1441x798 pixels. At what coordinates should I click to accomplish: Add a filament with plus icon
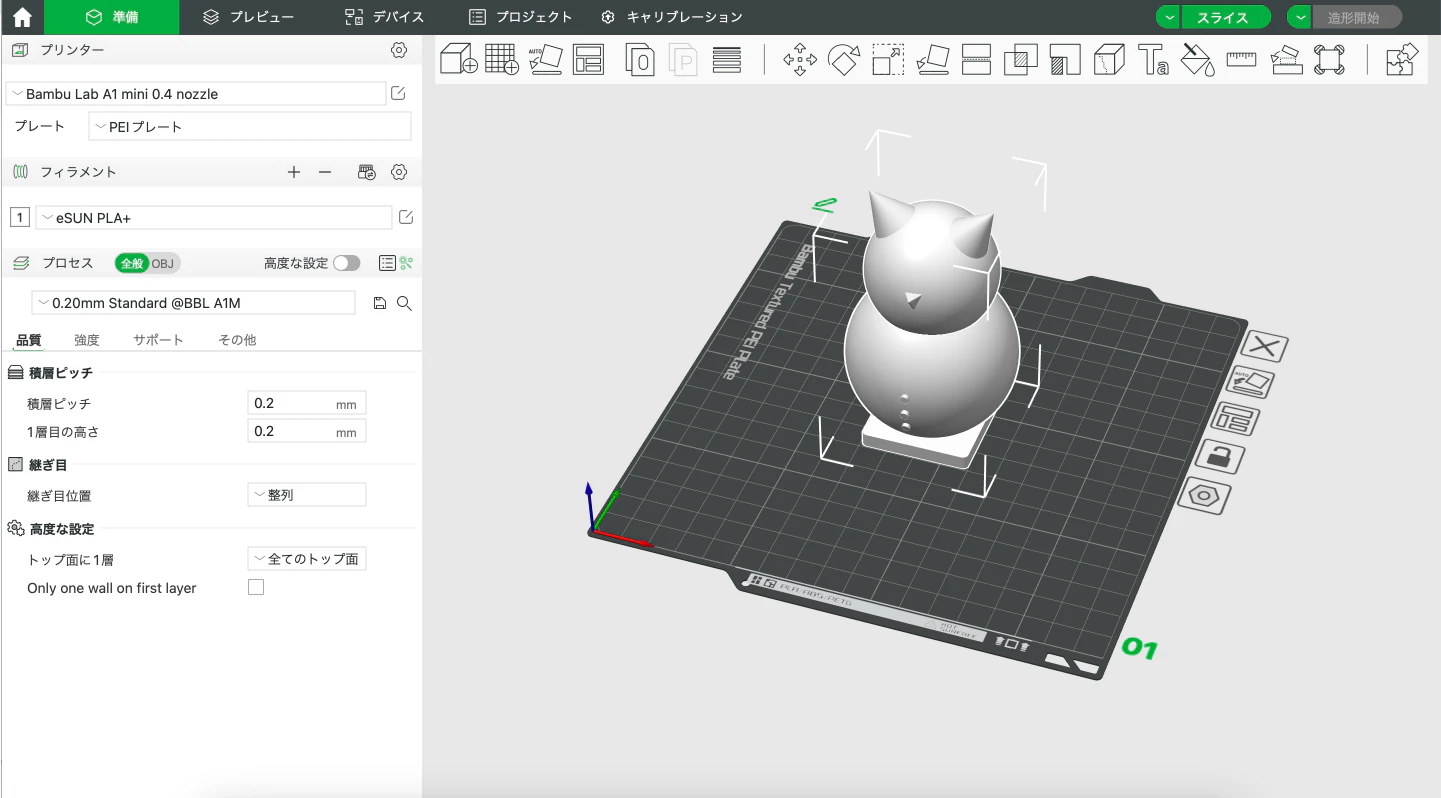[294, 172]
